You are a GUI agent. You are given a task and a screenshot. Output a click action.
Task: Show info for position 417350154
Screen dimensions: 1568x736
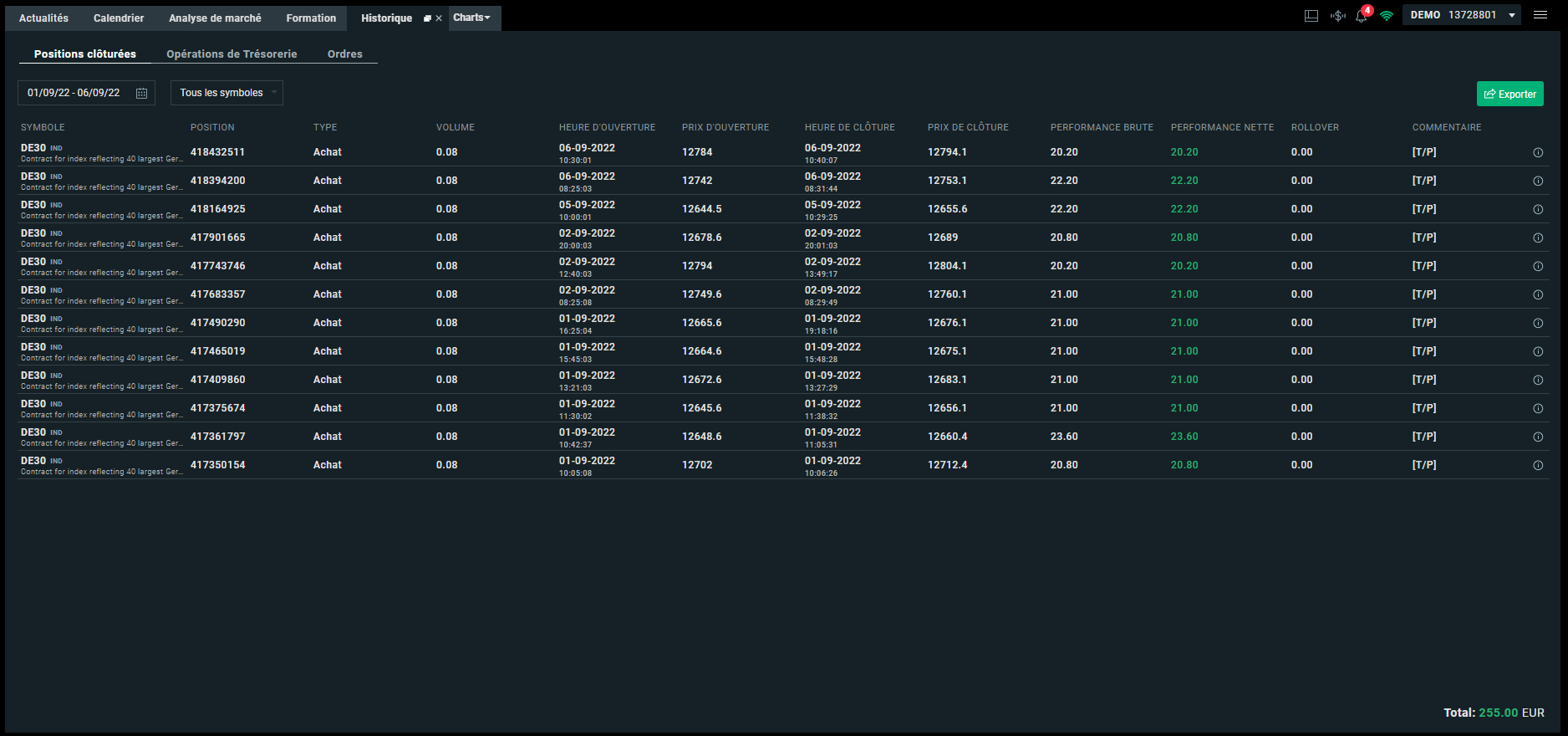[x=1538, y=465]
